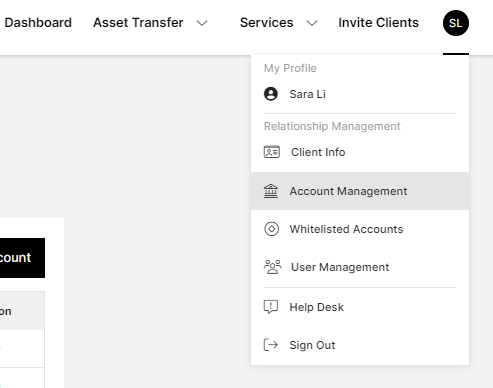Click the Invite Clients link

378,23
